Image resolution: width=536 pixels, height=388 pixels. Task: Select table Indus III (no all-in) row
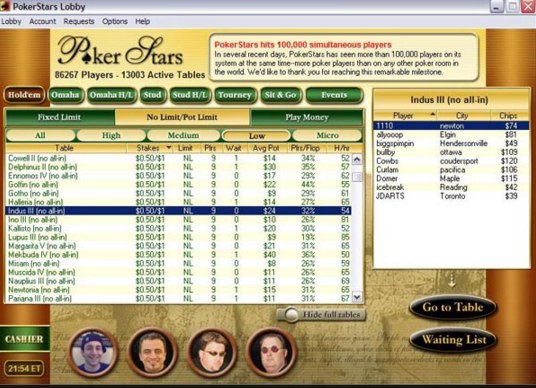[x=178, y=211]
